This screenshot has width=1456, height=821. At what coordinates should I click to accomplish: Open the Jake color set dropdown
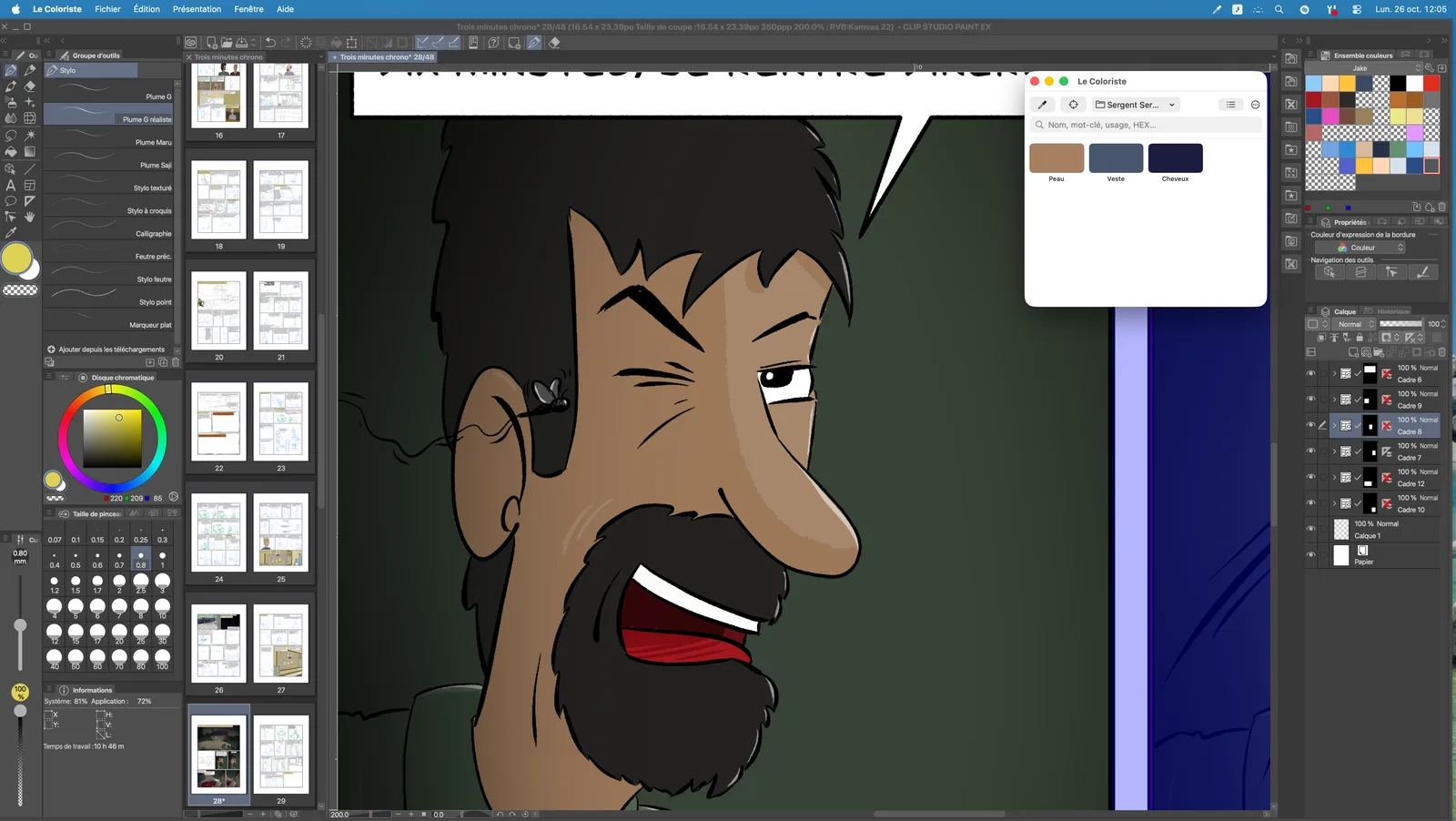click(1364, 68)
